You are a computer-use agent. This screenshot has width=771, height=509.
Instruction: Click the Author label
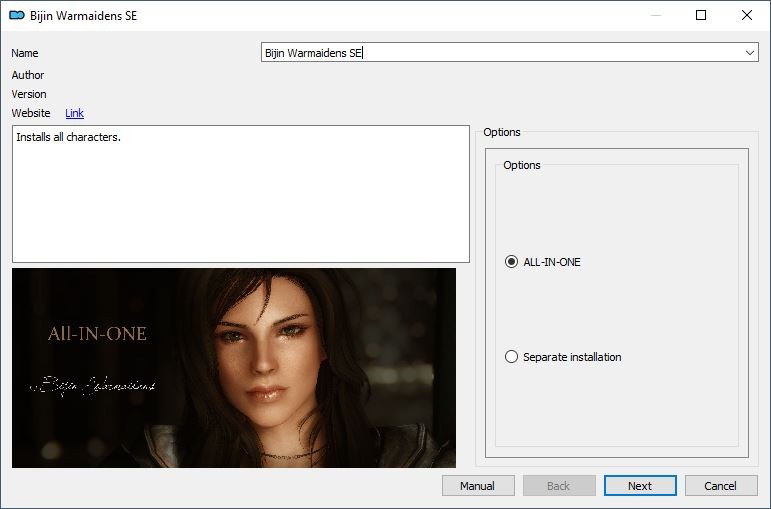click(x=28, y=75)
